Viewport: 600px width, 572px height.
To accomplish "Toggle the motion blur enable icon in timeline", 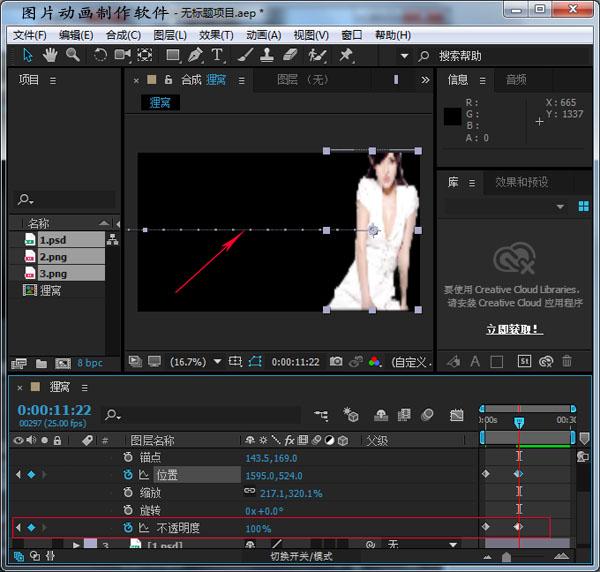I will [x=427, y=415].
